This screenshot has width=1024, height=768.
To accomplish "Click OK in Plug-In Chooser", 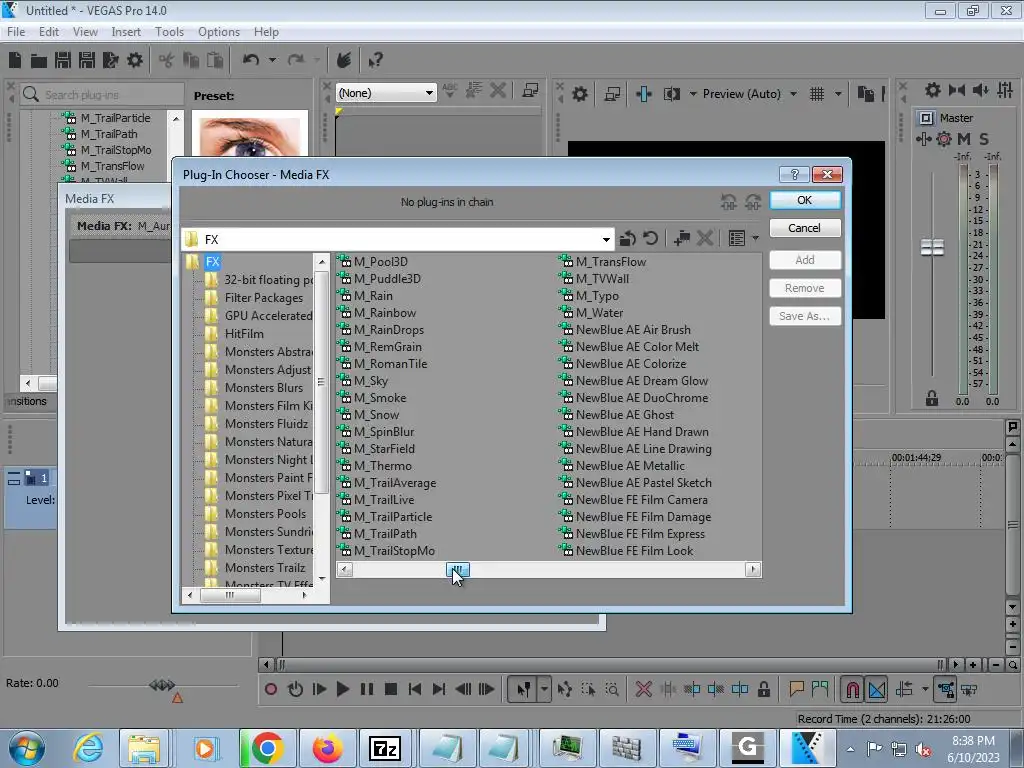I will pos(805,200).
